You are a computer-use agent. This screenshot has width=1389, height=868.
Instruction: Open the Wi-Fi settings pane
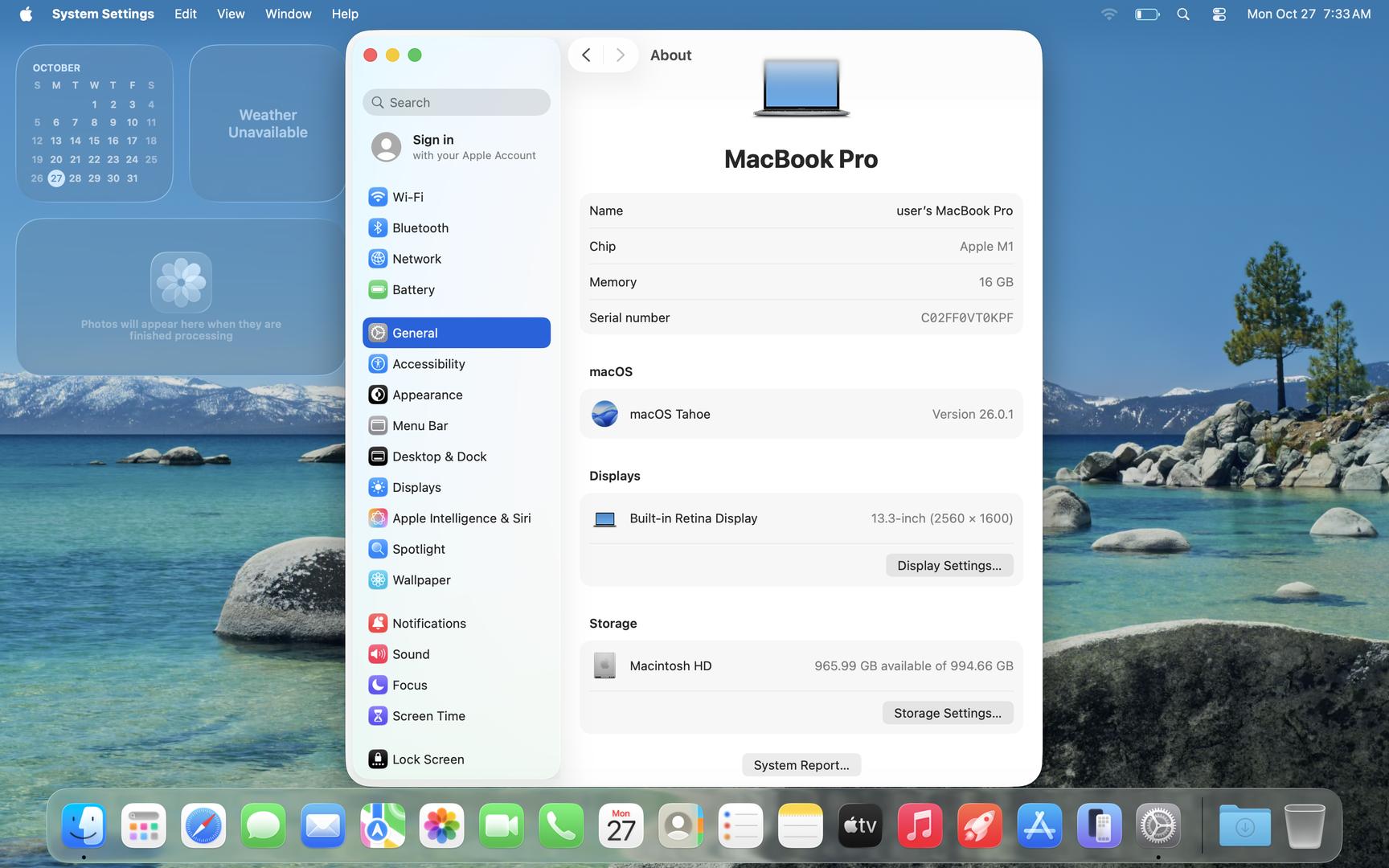pos(408,197)
